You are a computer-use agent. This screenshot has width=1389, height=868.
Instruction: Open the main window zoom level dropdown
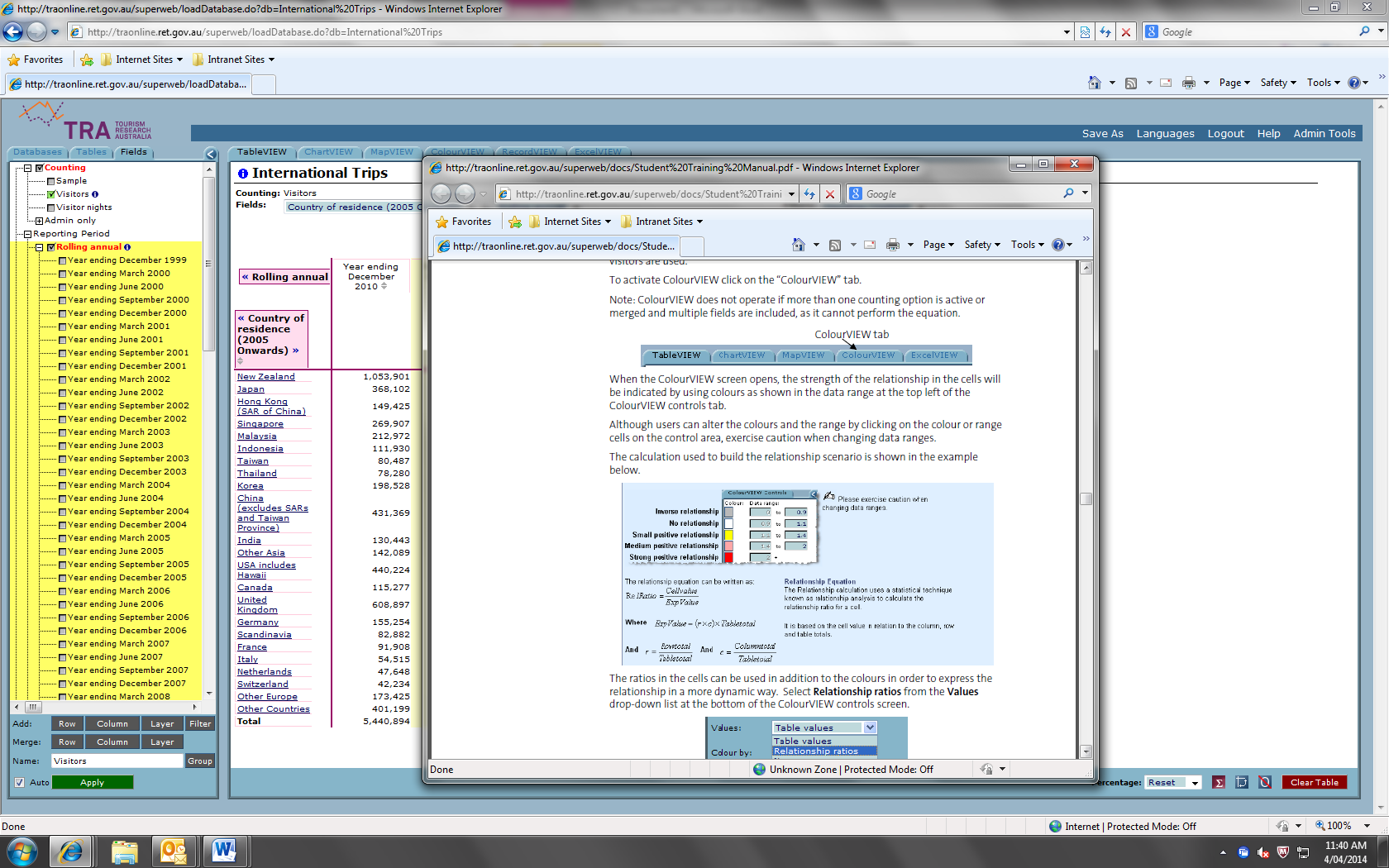1367,826
